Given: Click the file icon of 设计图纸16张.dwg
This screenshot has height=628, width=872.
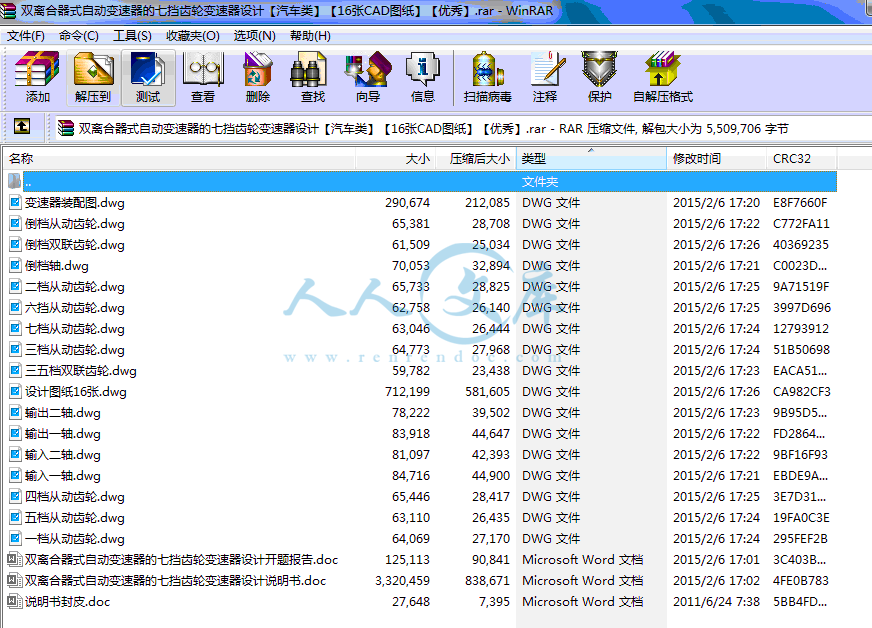Looking at the screenshot, I should tap(15, 391).
